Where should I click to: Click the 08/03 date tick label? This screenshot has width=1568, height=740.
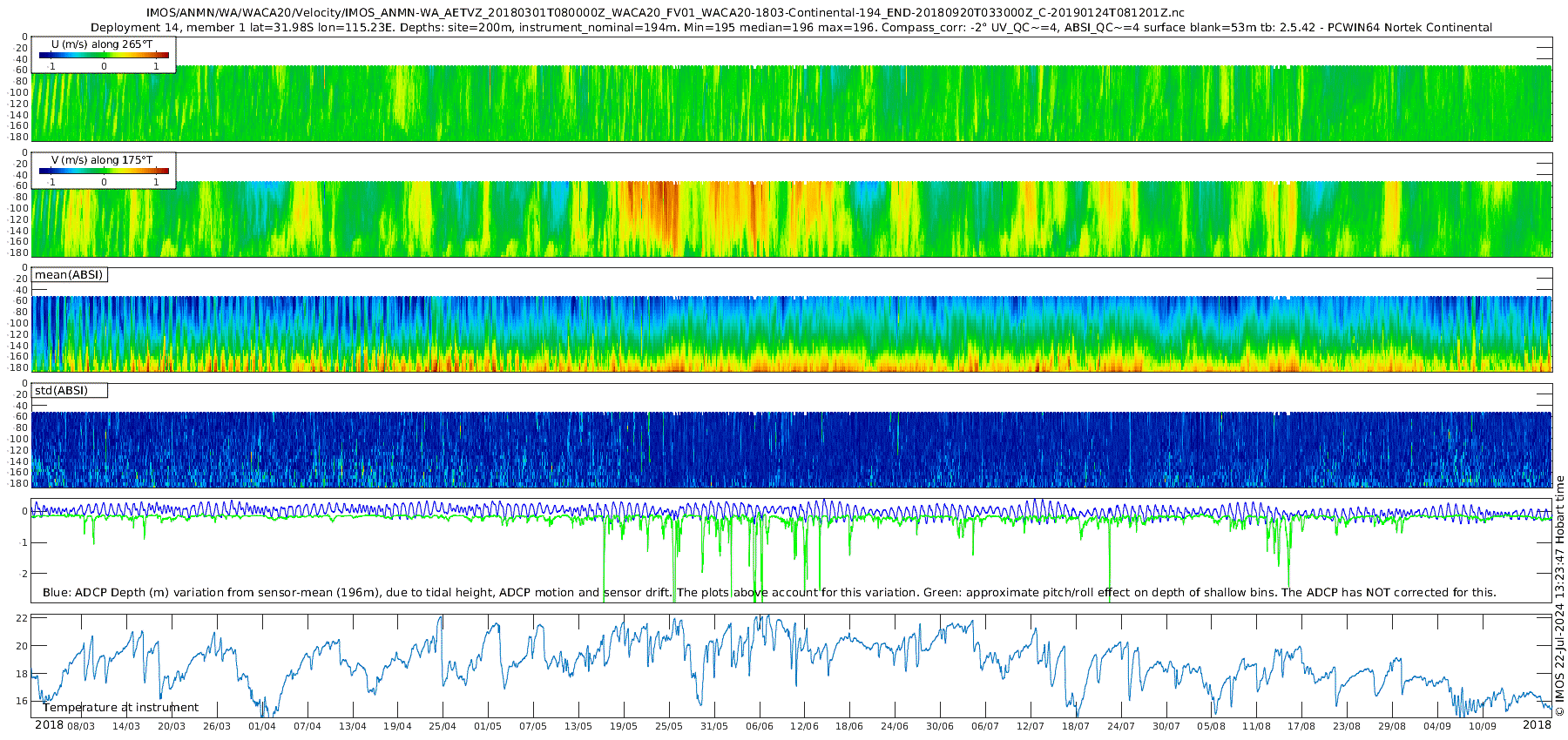81,726
